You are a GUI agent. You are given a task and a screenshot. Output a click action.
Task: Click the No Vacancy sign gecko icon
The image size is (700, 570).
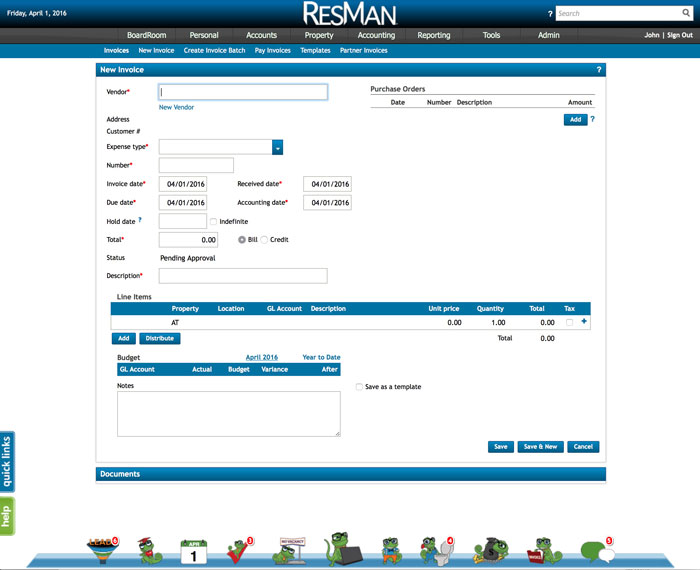point(289,550)
